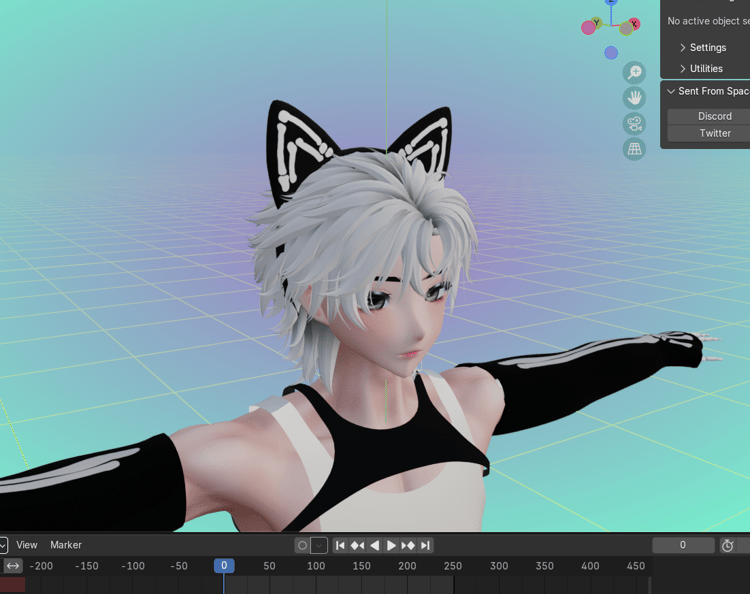750x594 pixels.
Task: Click the current frame number field
Action: click(683, 545)
